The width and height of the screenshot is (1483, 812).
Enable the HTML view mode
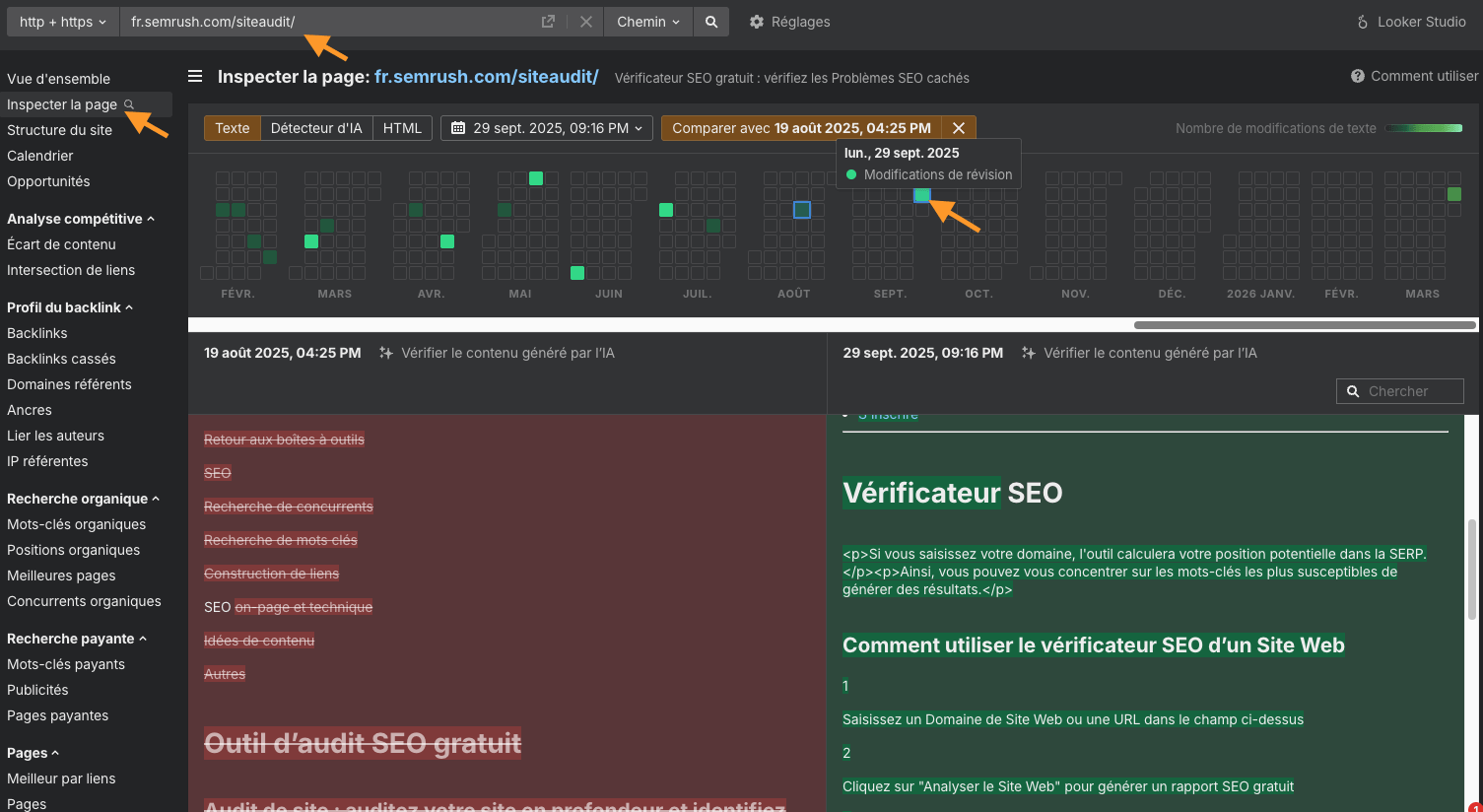(x=402, y=127)
